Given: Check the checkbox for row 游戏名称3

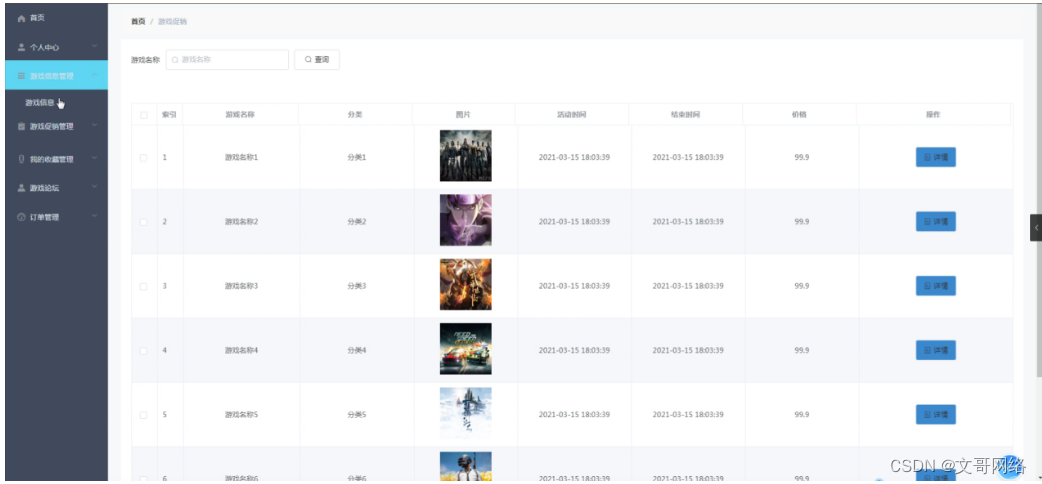Looking at the screenshot, I should click(x=144, y=287).
